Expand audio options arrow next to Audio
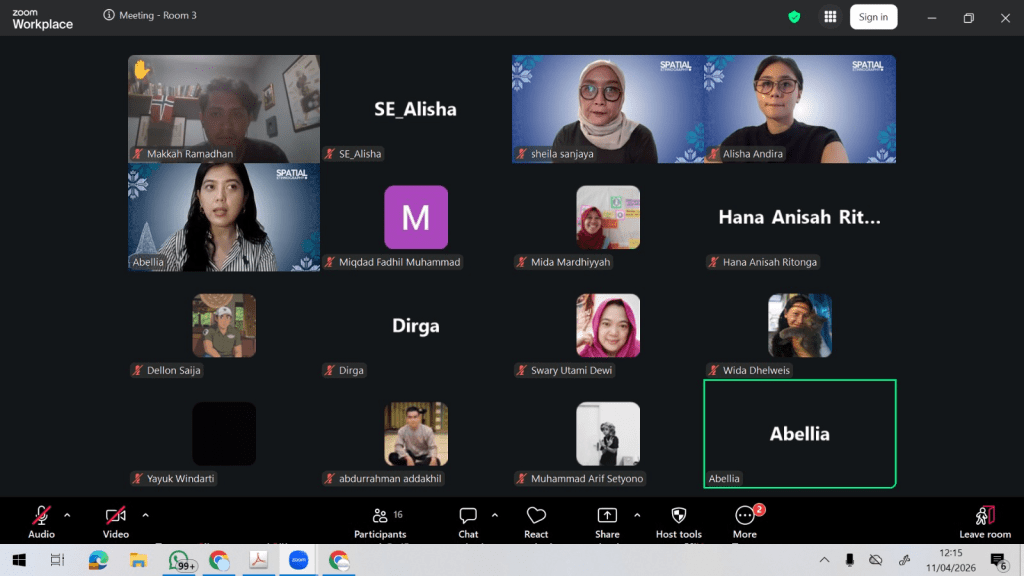Screen dimensions: 1024x576 (x=67, y=515)
